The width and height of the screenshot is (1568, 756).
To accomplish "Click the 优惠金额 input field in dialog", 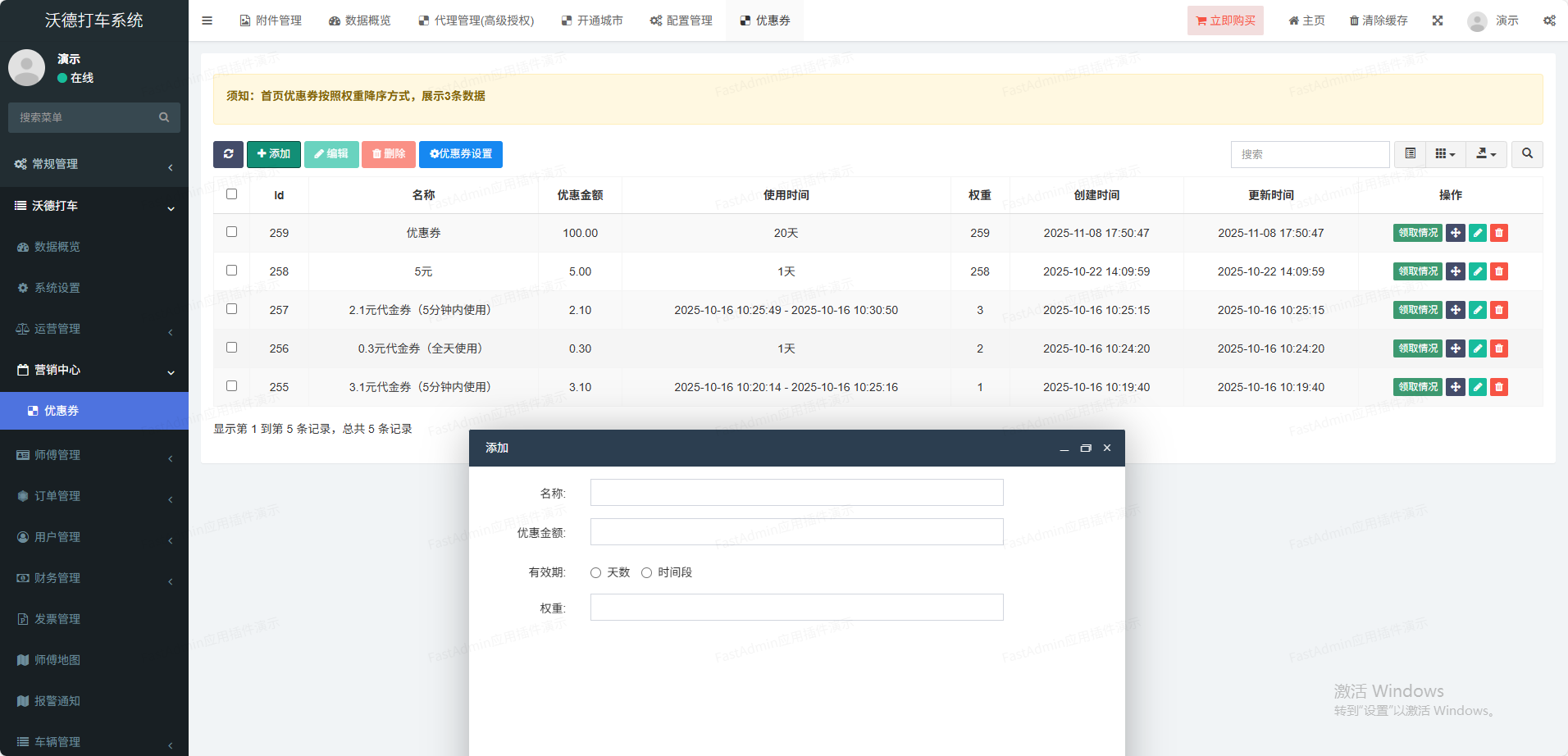I will point(796,532).
